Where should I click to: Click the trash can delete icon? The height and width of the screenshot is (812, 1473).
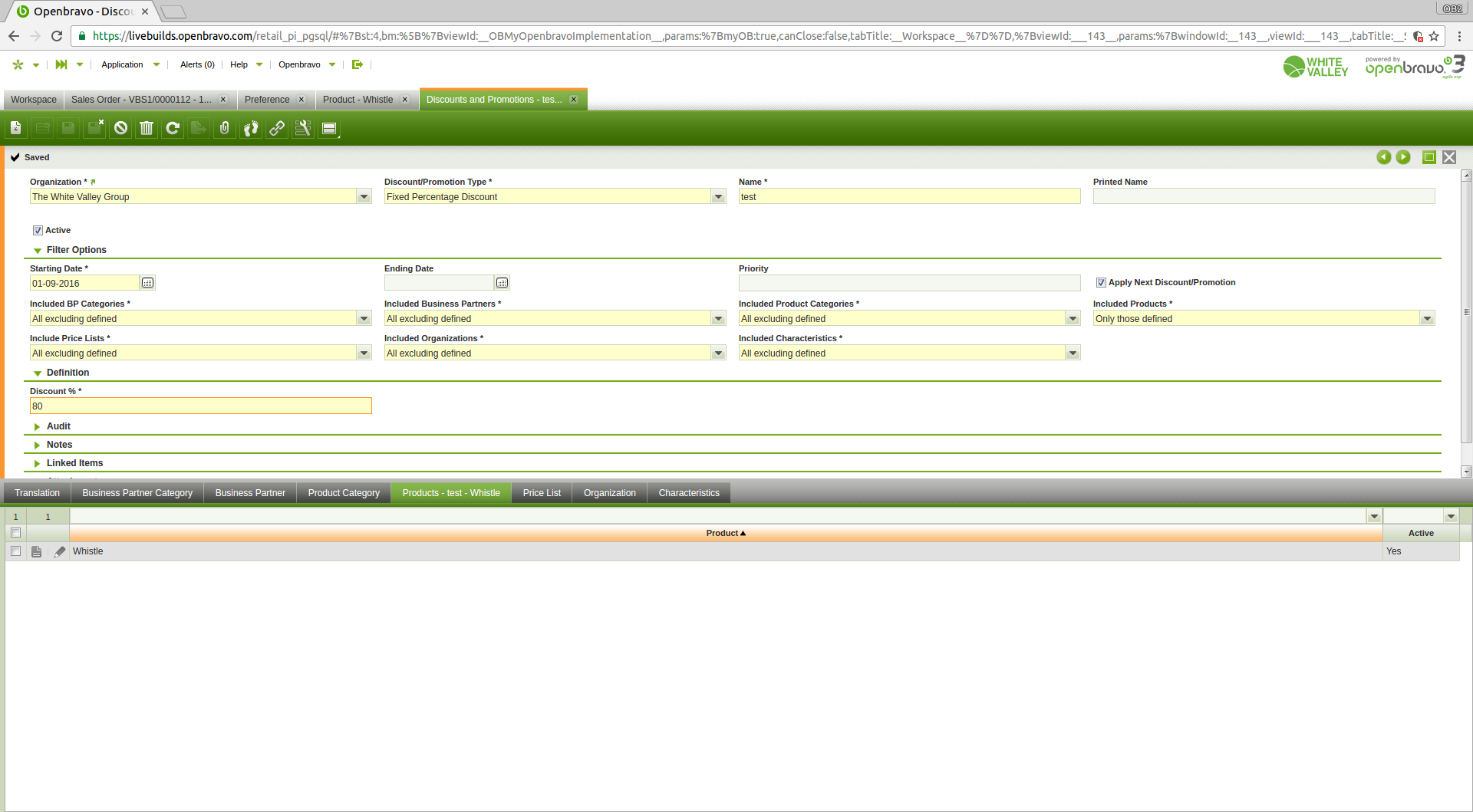tap(147, 128)
